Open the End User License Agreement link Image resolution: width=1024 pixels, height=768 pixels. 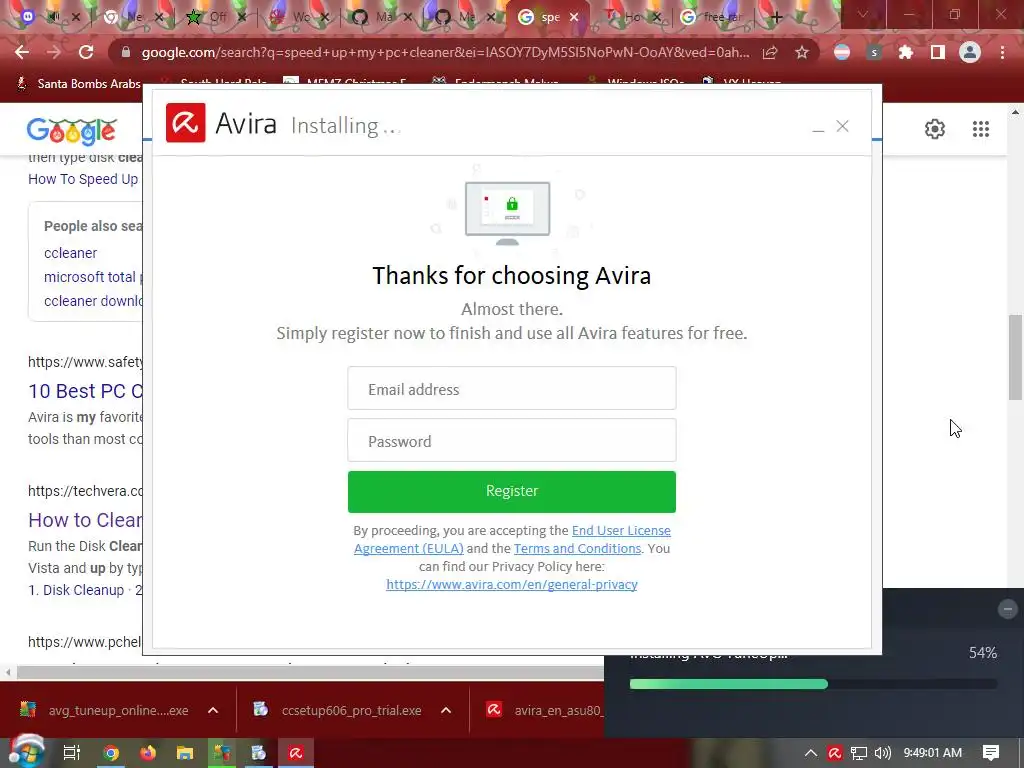pos(621,530)
